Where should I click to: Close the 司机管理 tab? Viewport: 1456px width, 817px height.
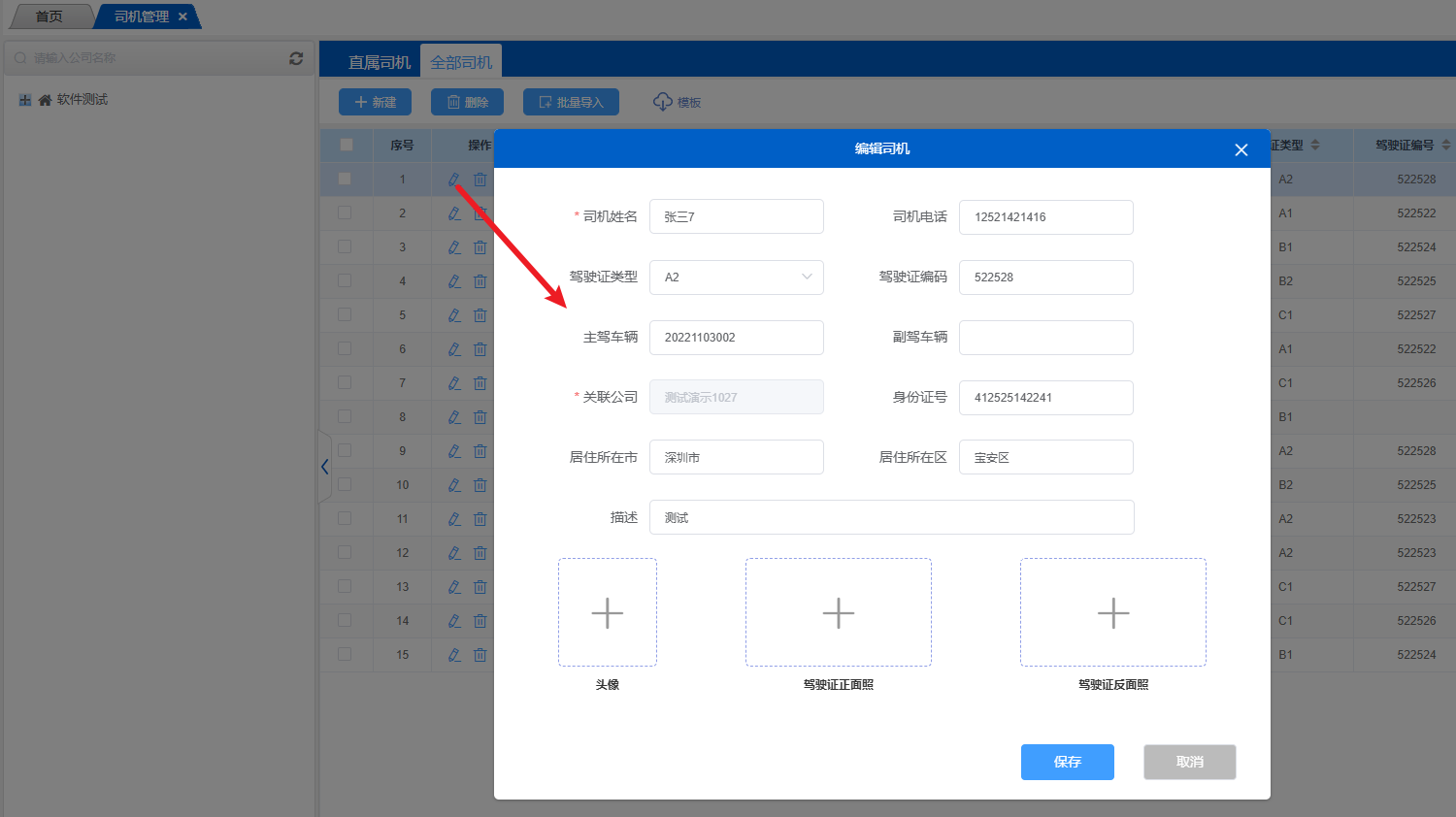pos(182,16)
